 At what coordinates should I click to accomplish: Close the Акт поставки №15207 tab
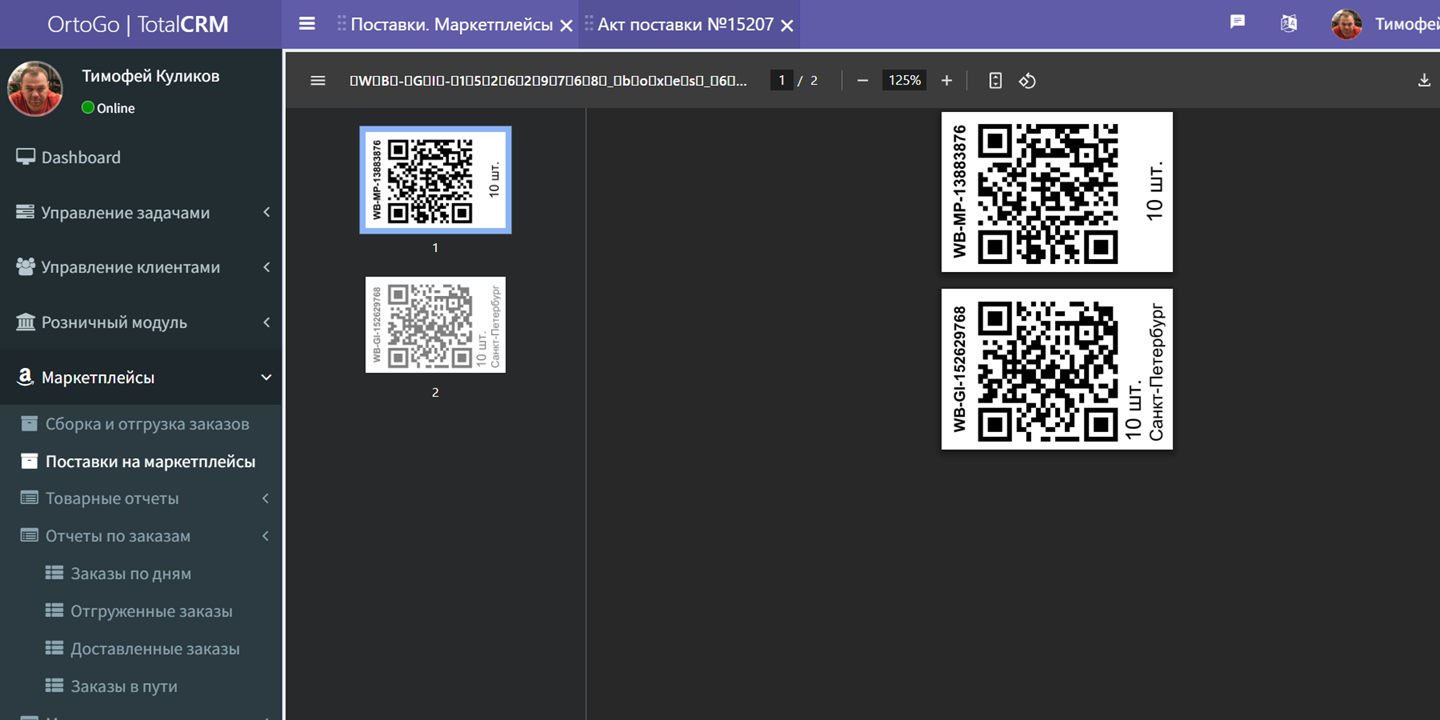click(x=787, y=25)
